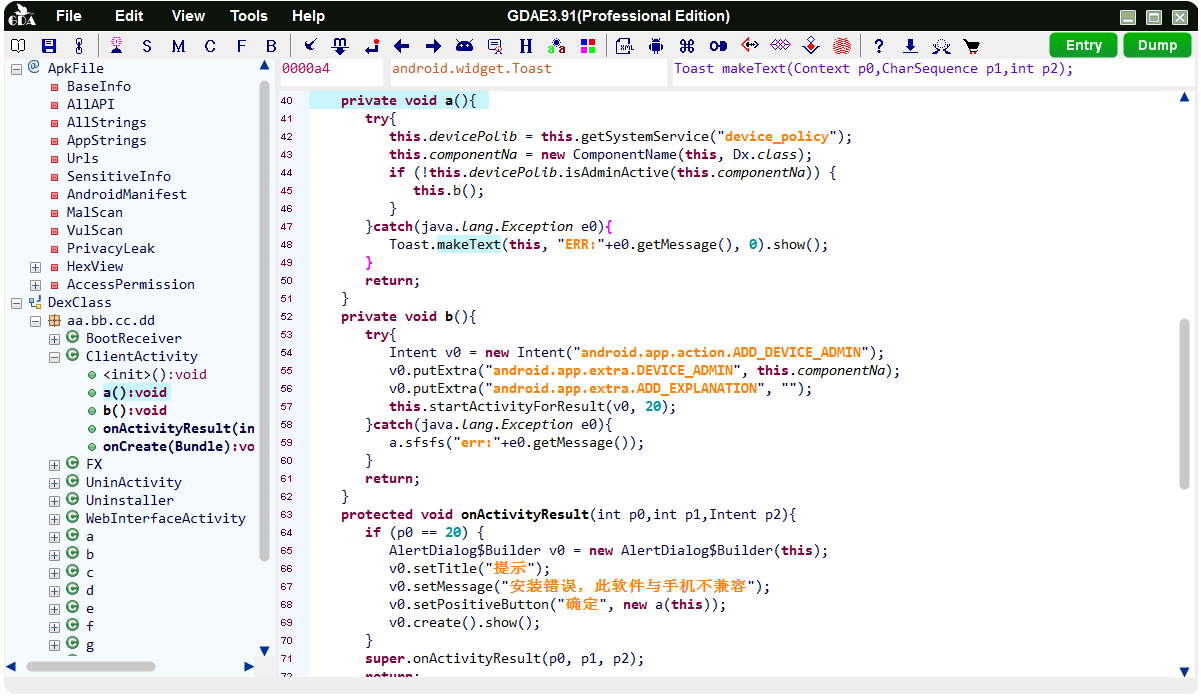Click the purple interlocked diamonds icon

coord(781,46)
